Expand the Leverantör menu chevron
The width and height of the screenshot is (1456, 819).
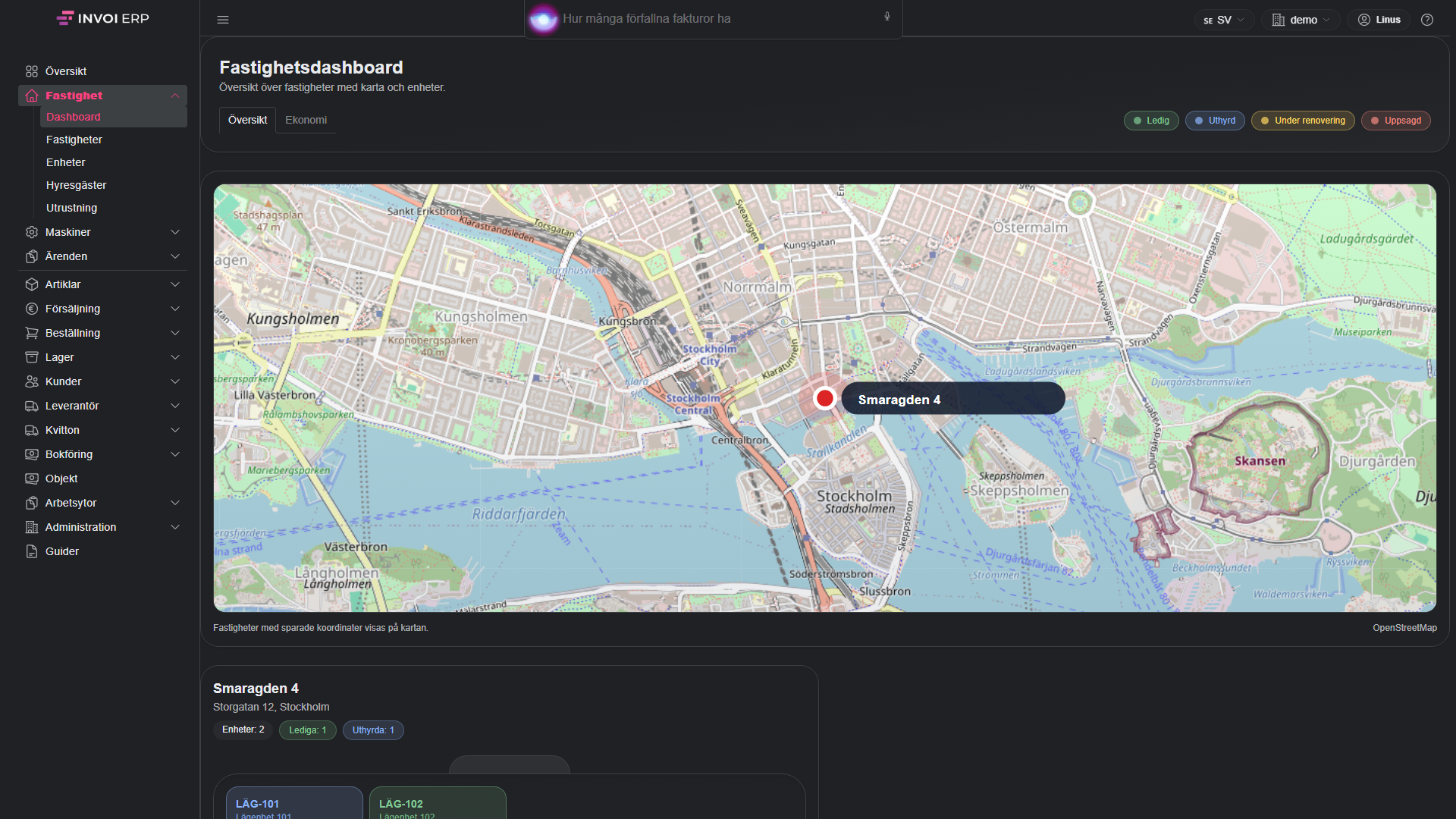175,406
